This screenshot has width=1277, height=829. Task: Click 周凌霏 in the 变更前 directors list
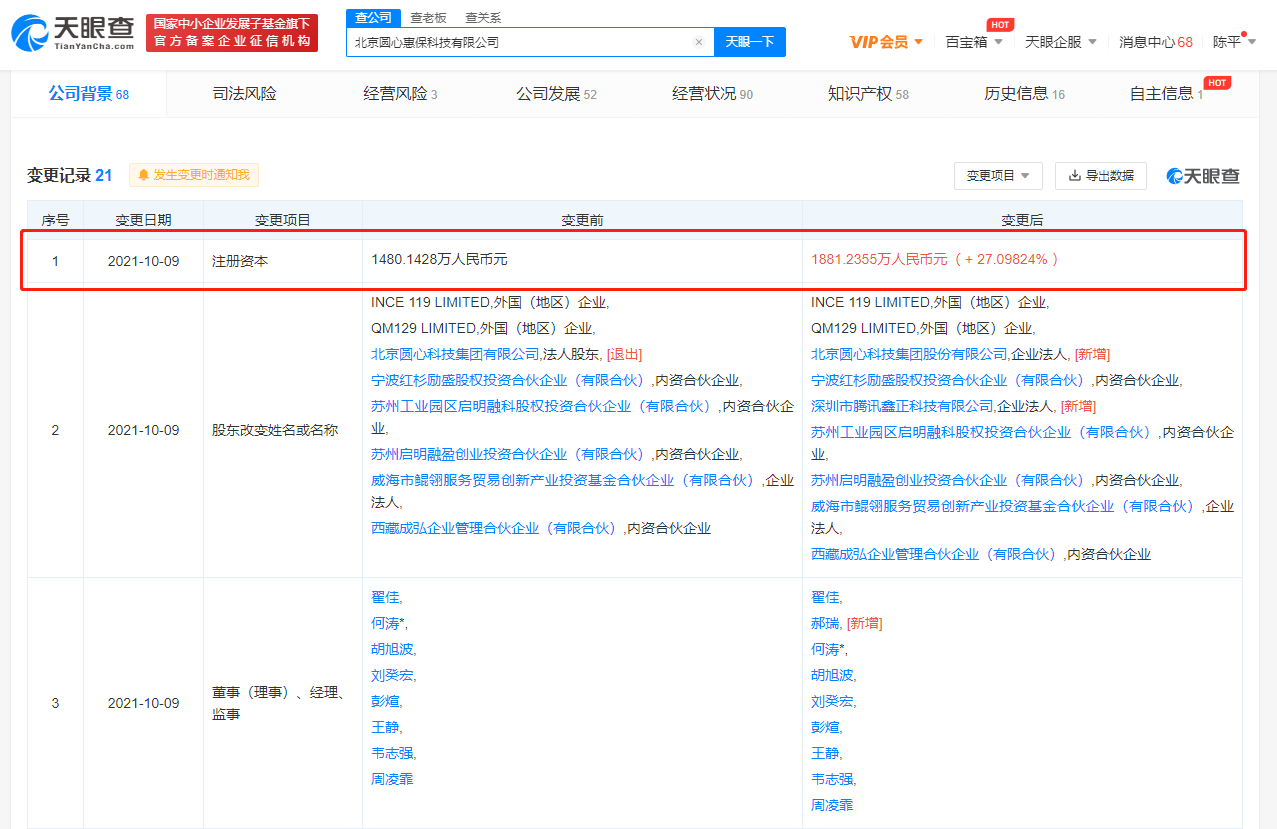click(392, 779)
